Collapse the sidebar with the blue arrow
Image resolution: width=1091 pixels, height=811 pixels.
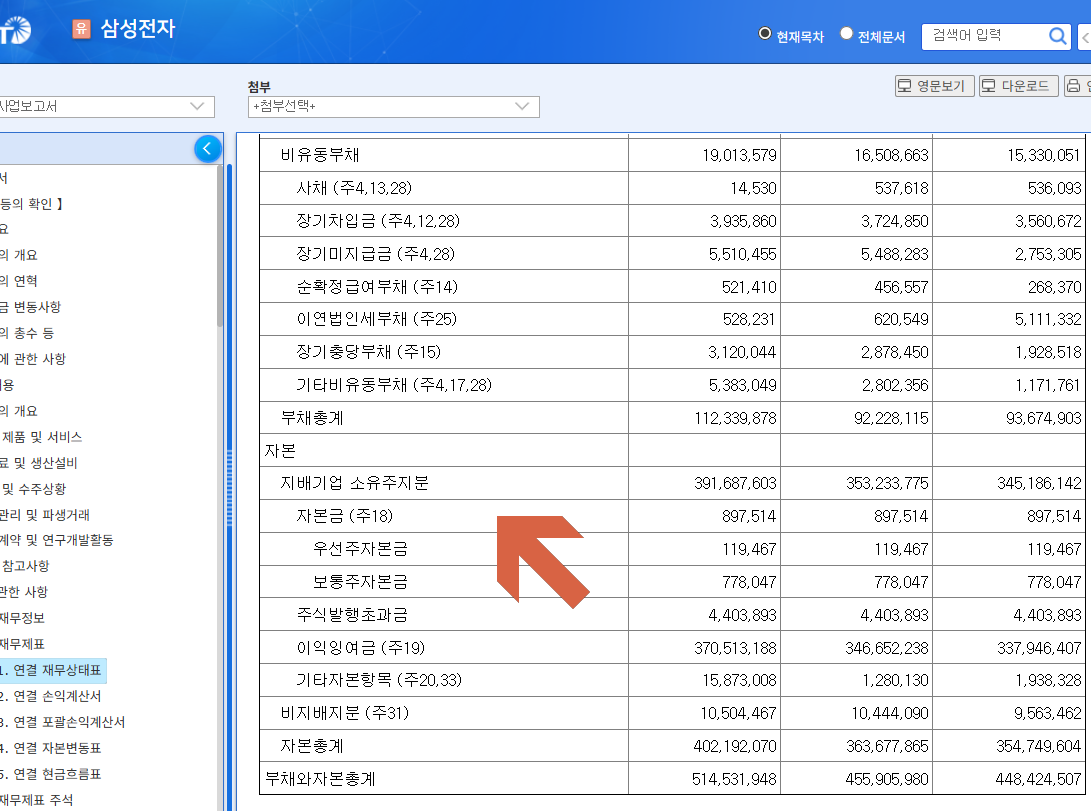coord(207,148)
